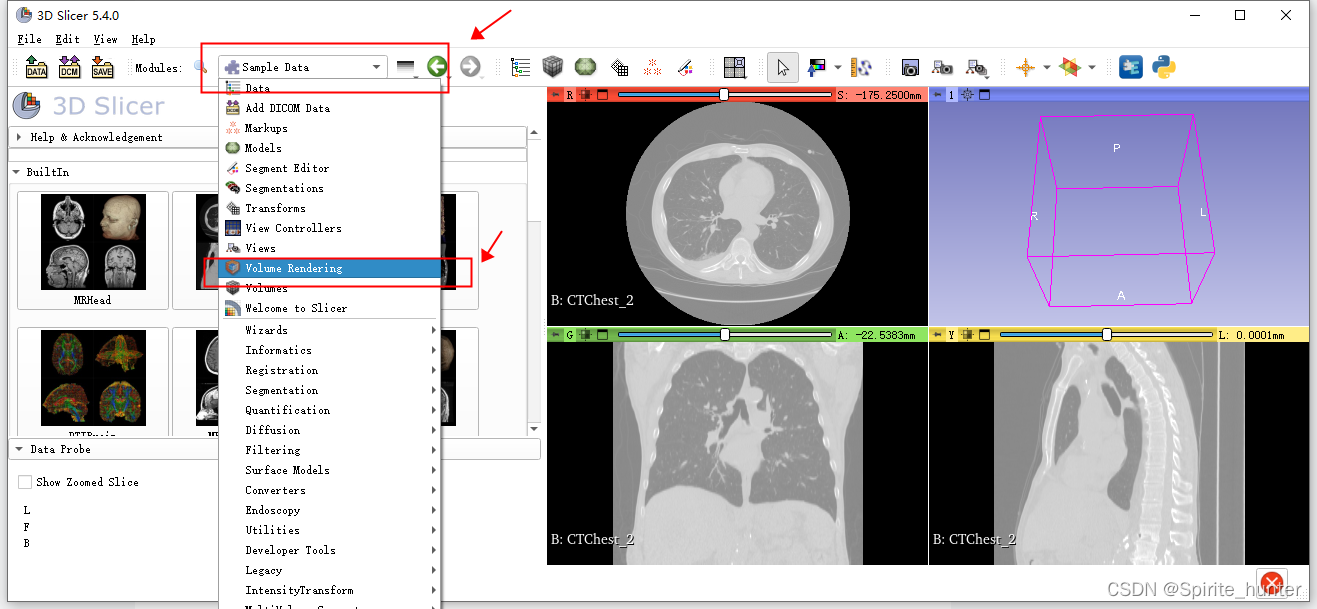This screenshot has width=1317, height=609.
Task: Choose Segment Editor from module list
Action: (330, 168)
